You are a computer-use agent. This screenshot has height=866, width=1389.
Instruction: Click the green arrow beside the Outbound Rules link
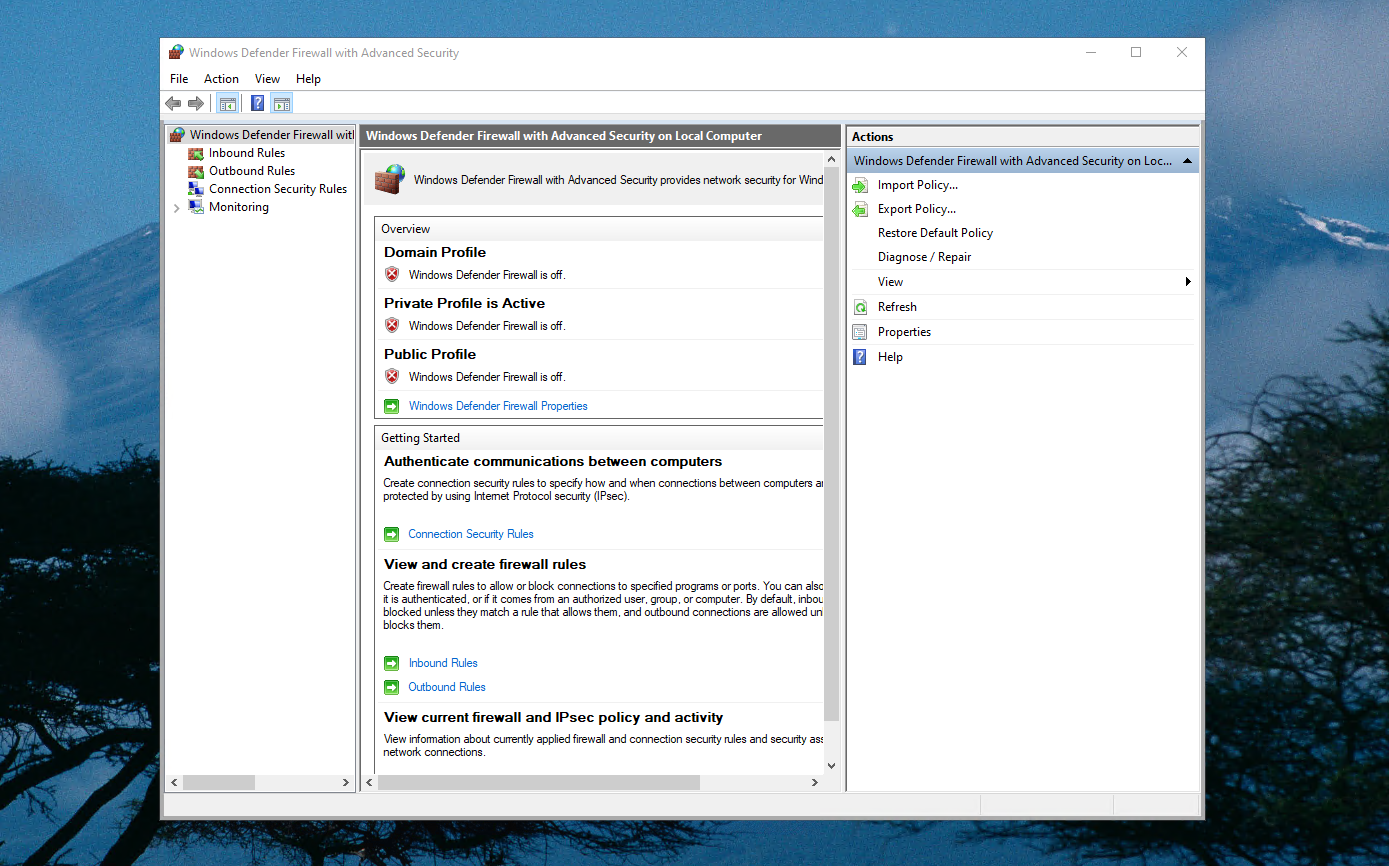pos(392,687)
